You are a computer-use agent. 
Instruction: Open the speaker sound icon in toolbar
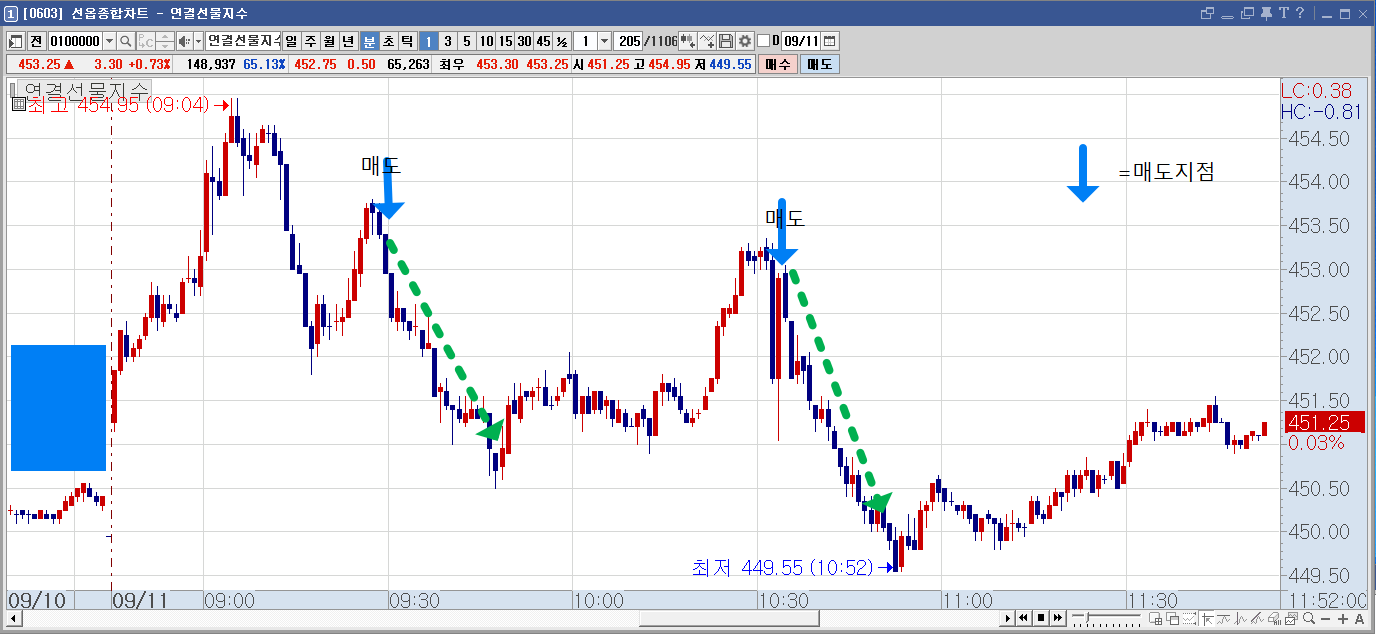(184, 41)
